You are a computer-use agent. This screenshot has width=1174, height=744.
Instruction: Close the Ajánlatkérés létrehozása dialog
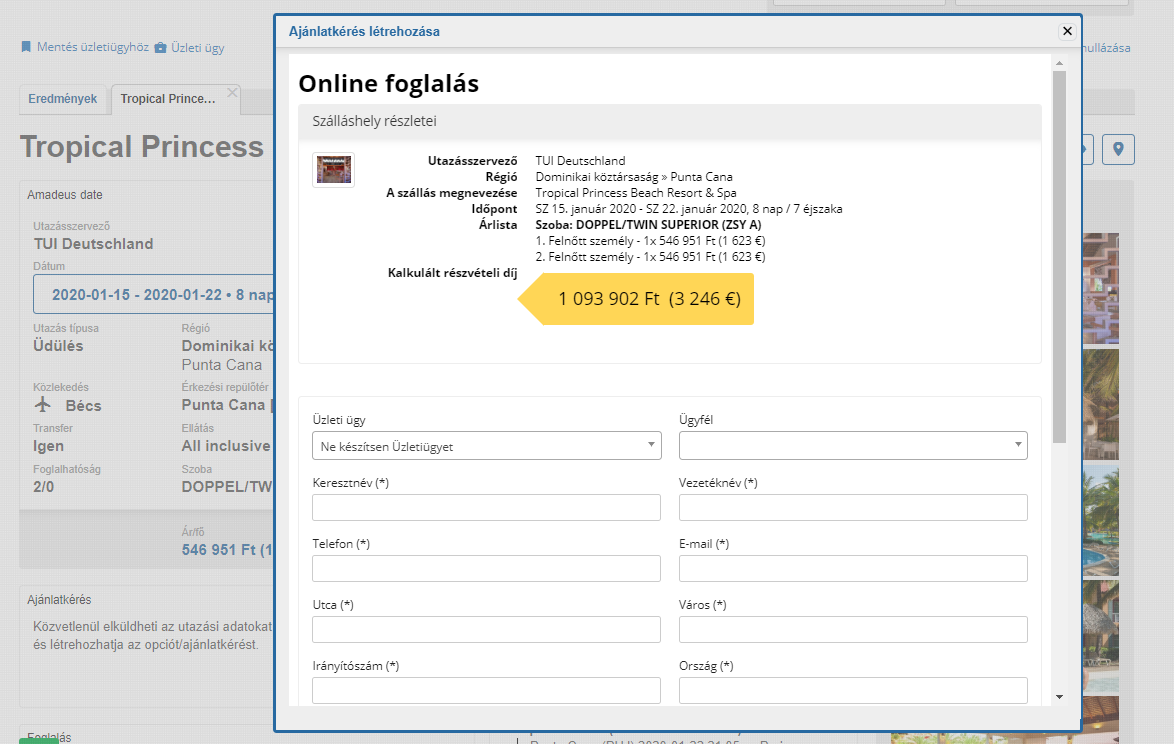[x=1067, y=31]
